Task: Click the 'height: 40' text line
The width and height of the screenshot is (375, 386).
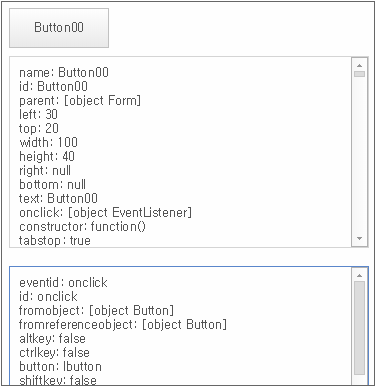Action: point(47,156)
